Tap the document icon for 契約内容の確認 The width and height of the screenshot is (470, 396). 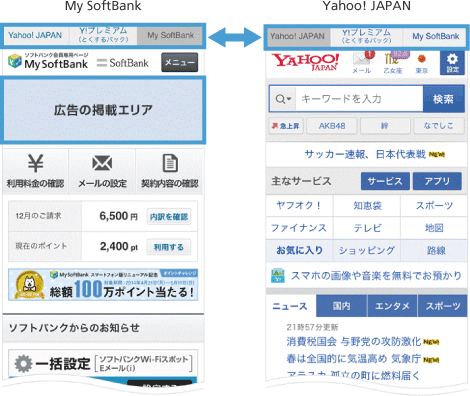[x=170, y=163]
